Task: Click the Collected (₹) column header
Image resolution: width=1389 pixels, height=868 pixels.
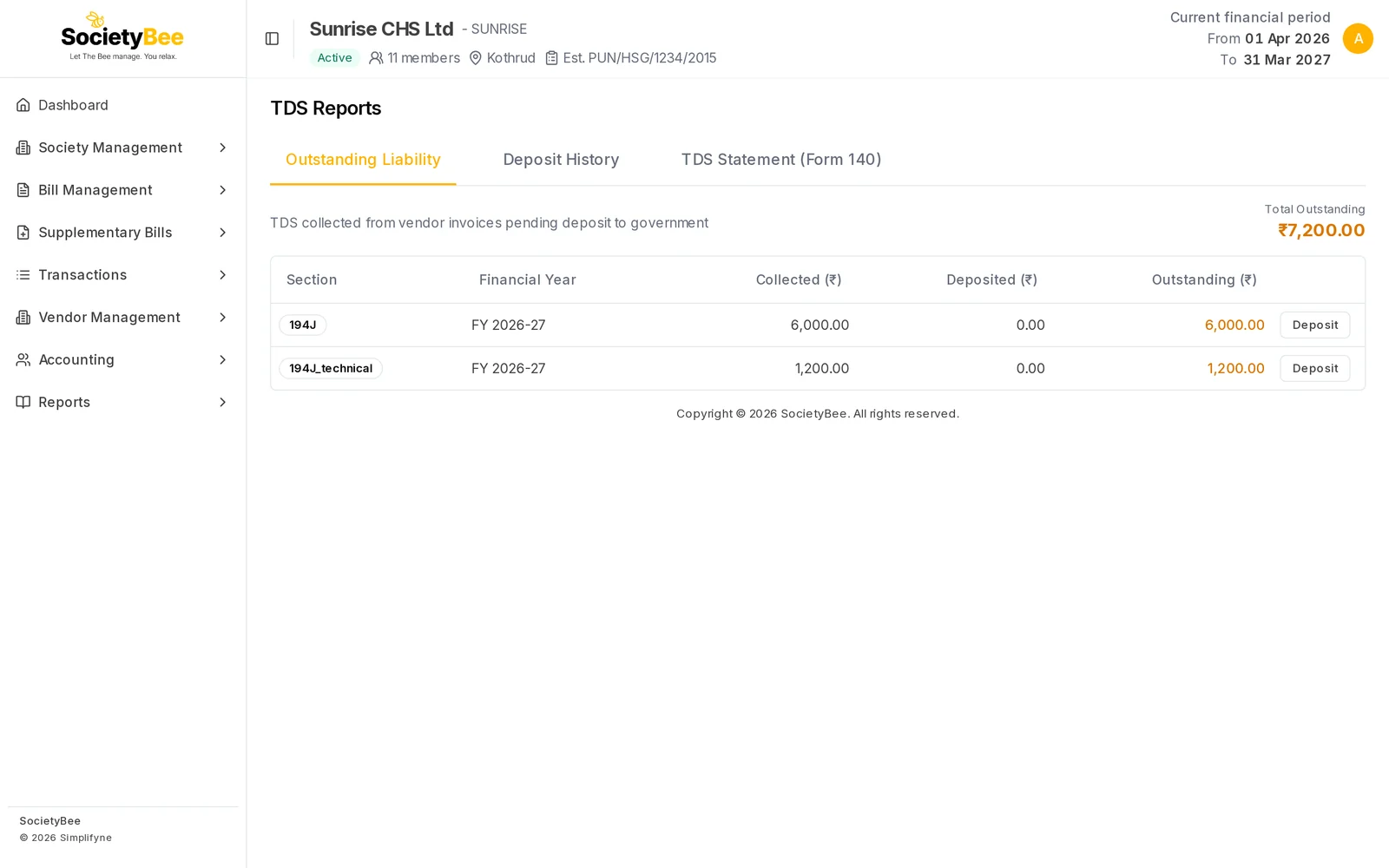Action: pyautogui.click(x=799, y=279)
